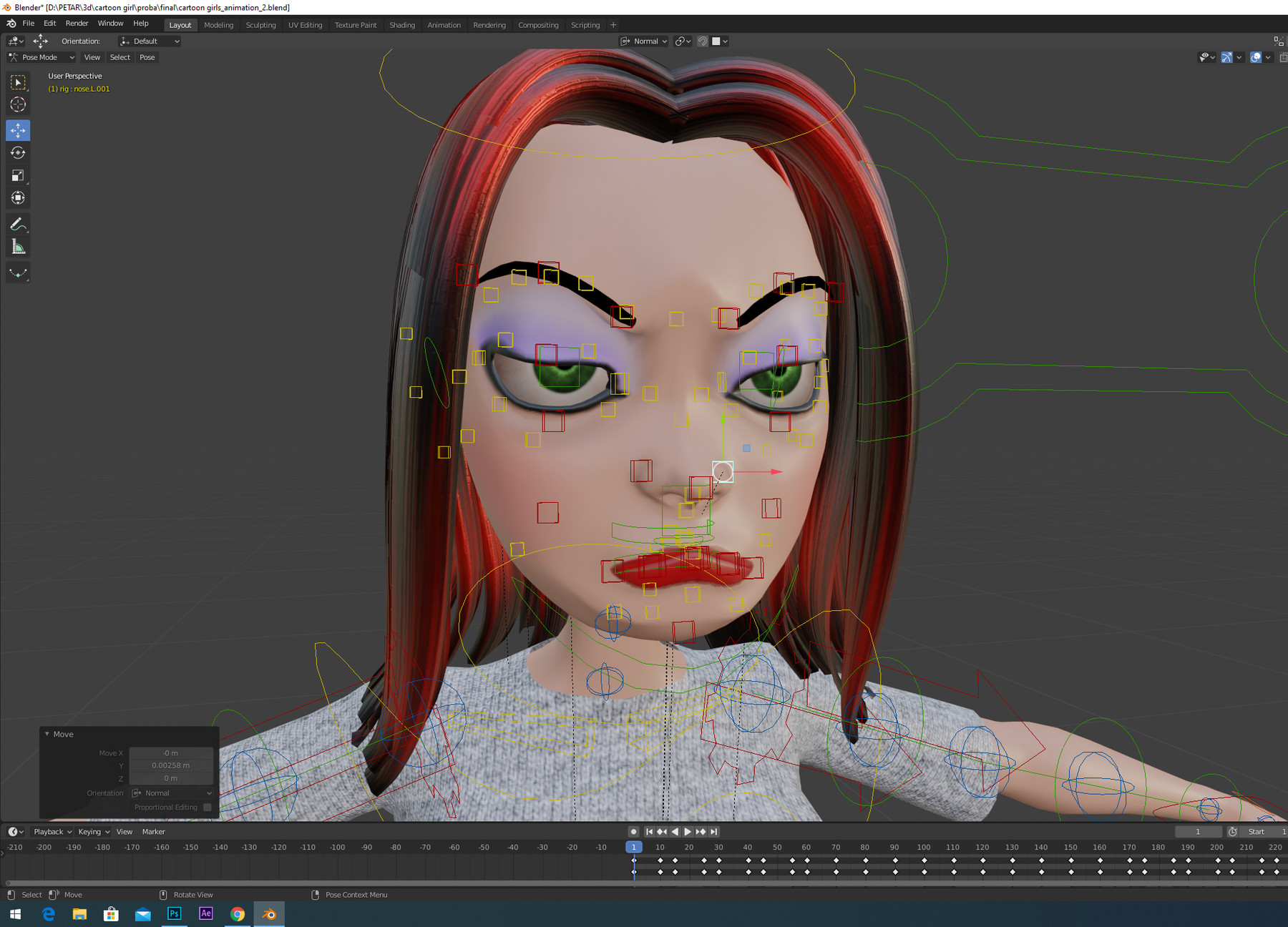Select the Rotate tool
1288x927 pixels.
pos(18,152)
